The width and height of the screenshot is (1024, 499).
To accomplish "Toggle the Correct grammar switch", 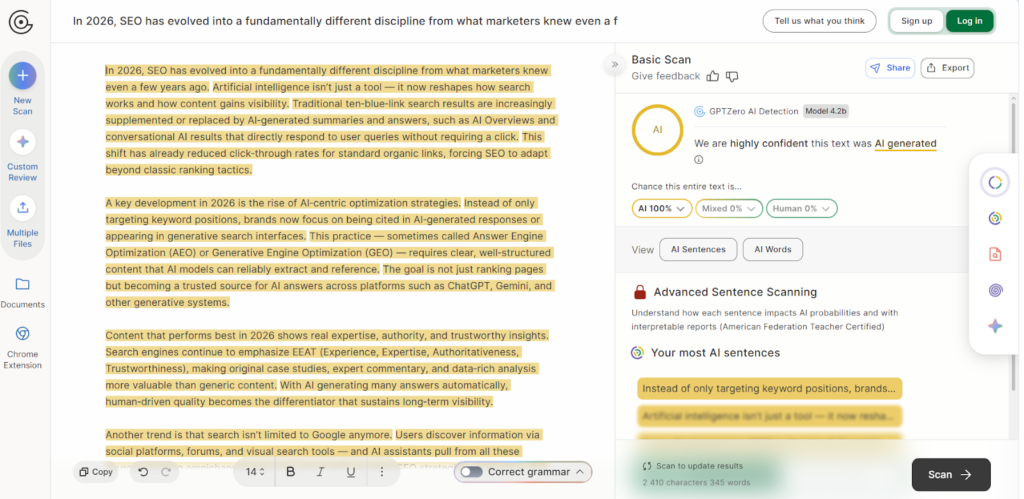I will pos(471,472).
